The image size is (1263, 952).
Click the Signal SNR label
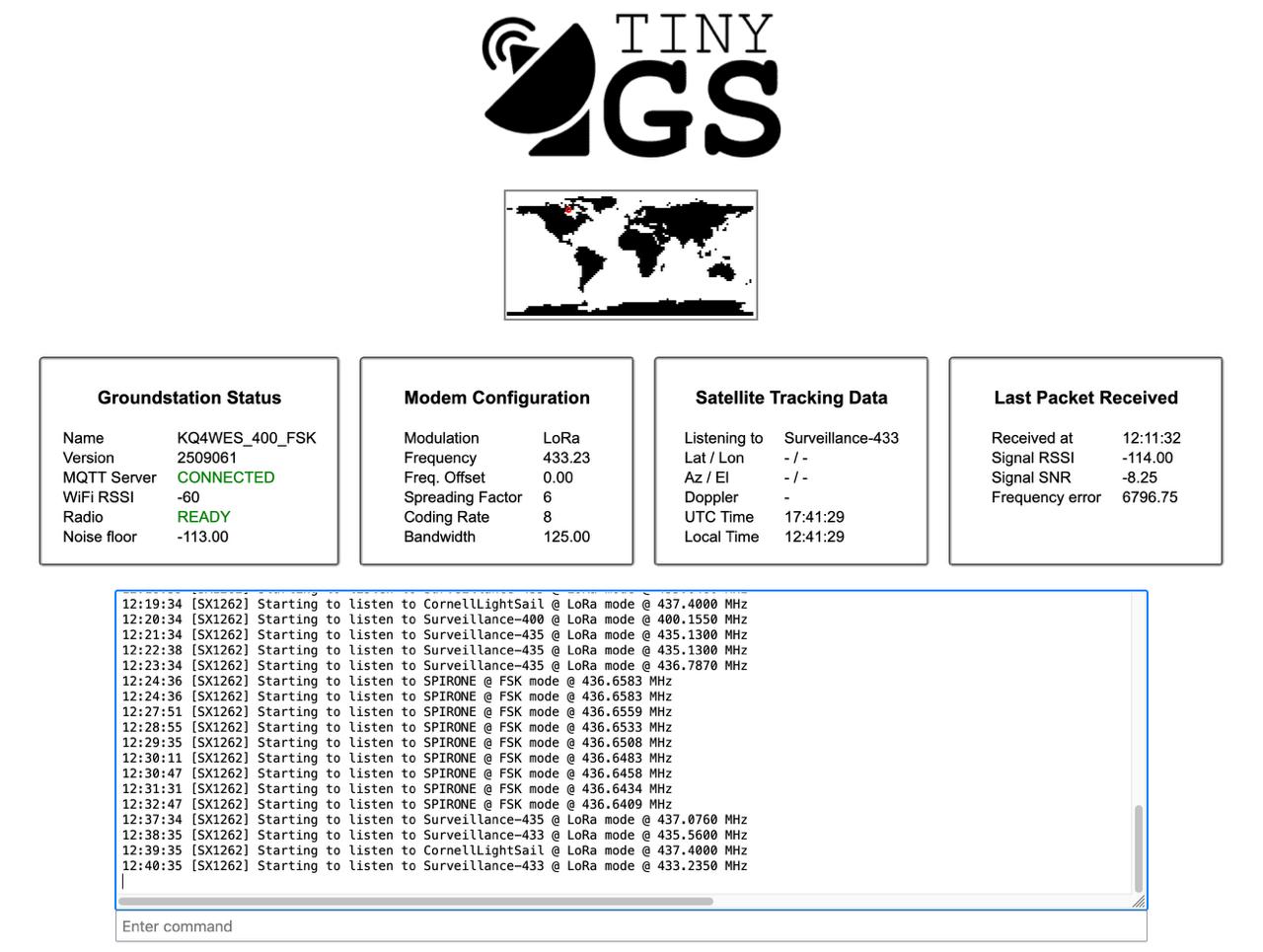coord(1031,477)
